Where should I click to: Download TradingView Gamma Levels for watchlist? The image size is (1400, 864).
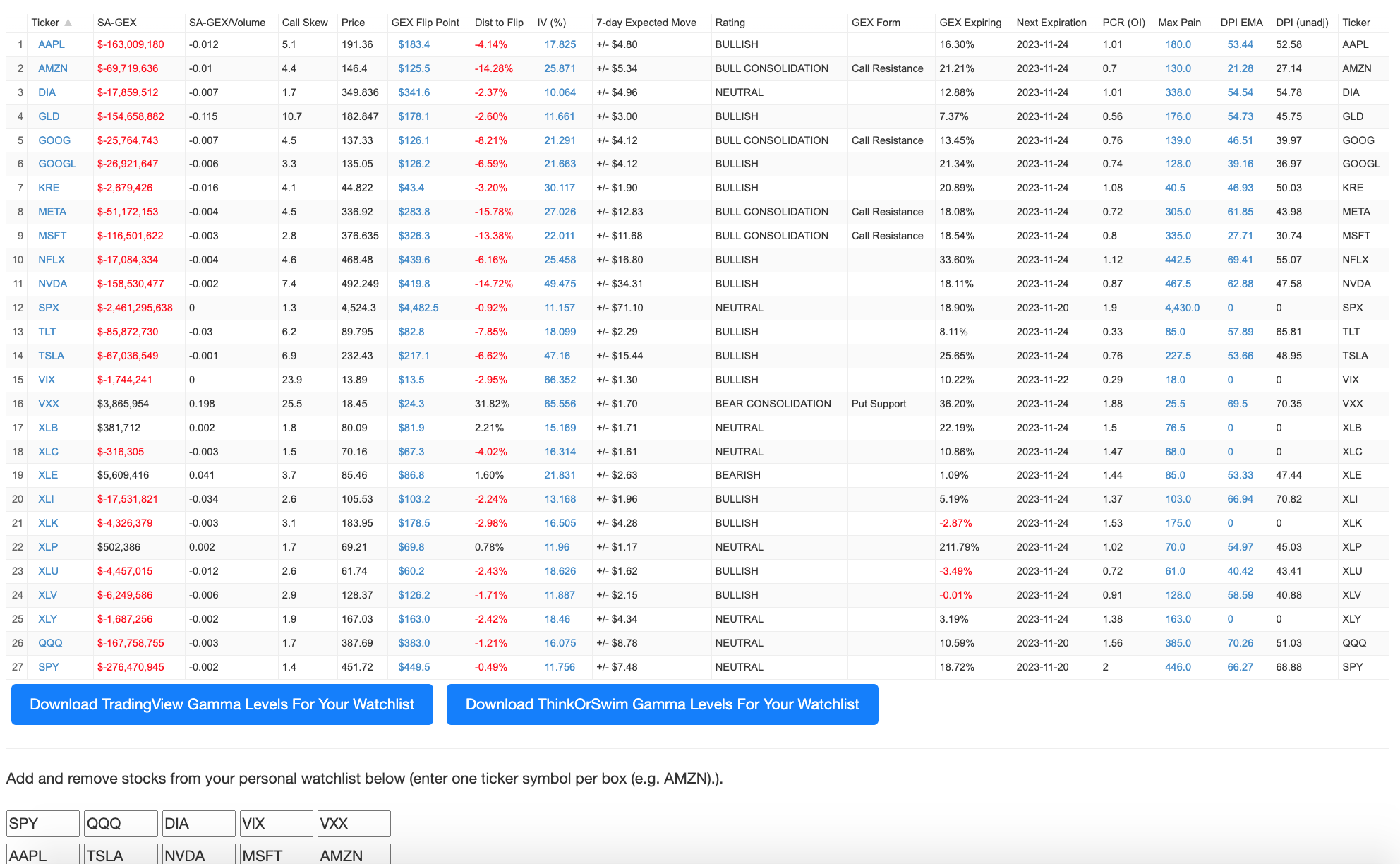click(222, 704)
